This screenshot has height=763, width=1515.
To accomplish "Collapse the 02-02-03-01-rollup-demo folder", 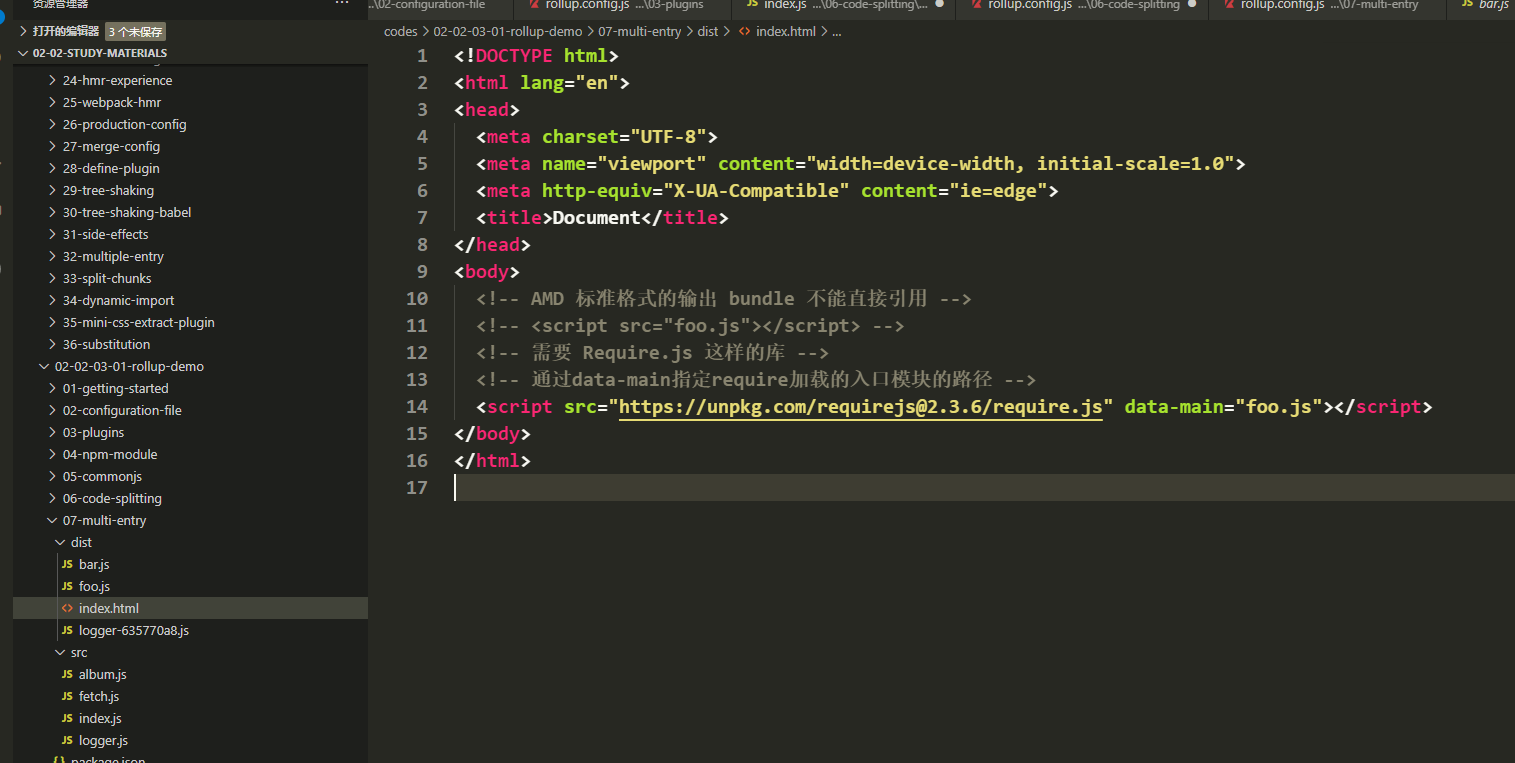I will (x=129, y=367).
